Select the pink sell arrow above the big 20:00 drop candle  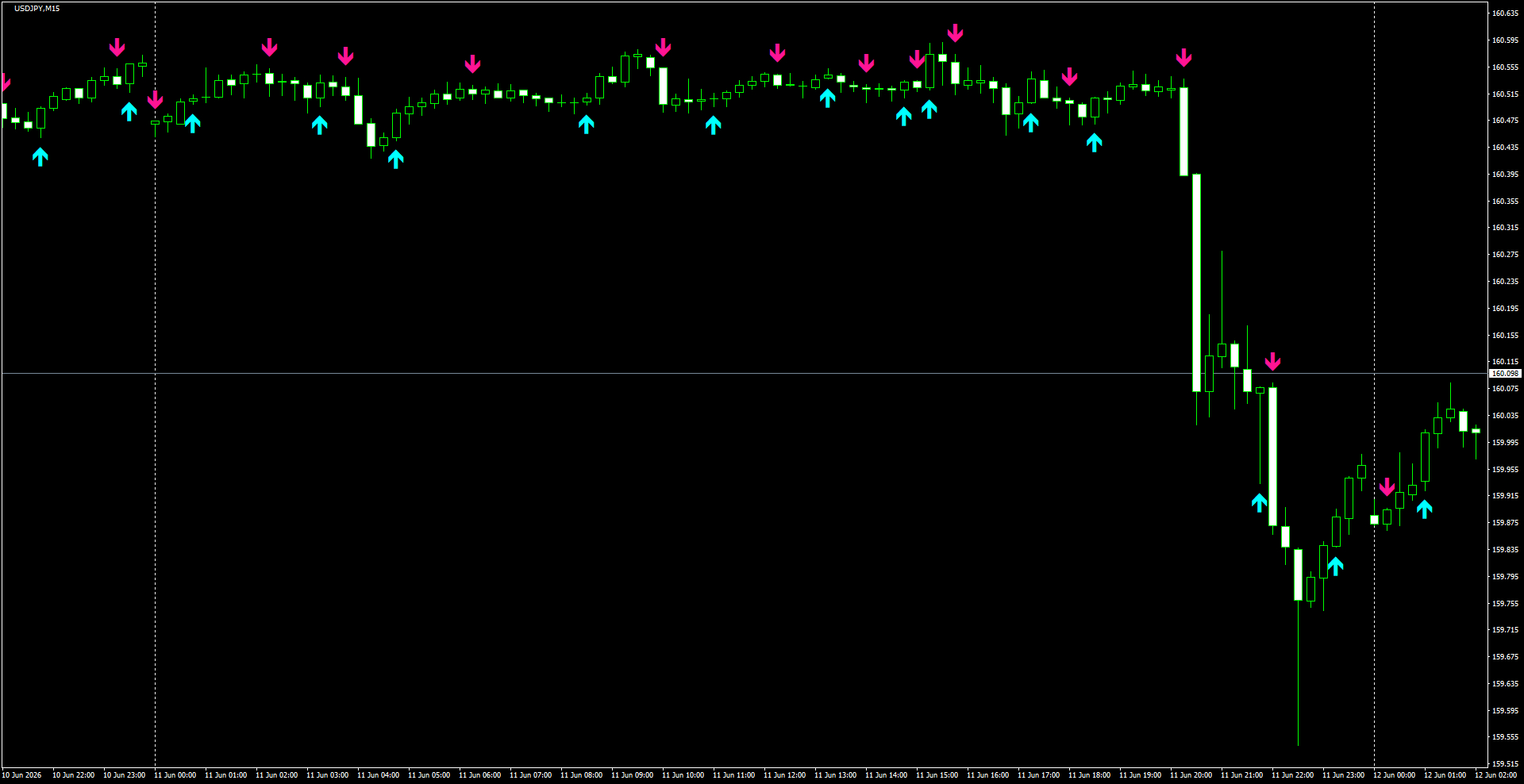coord(1183,57)
